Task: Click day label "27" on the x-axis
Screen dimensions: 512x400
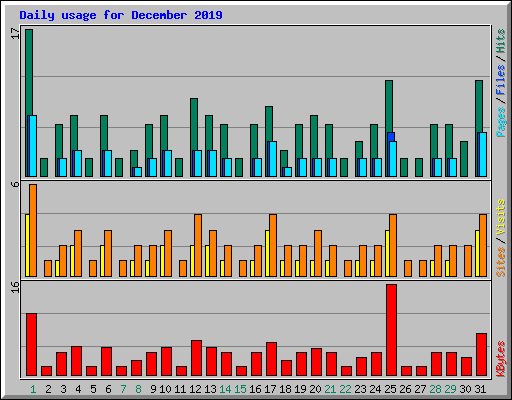Action: pos(420,389)
